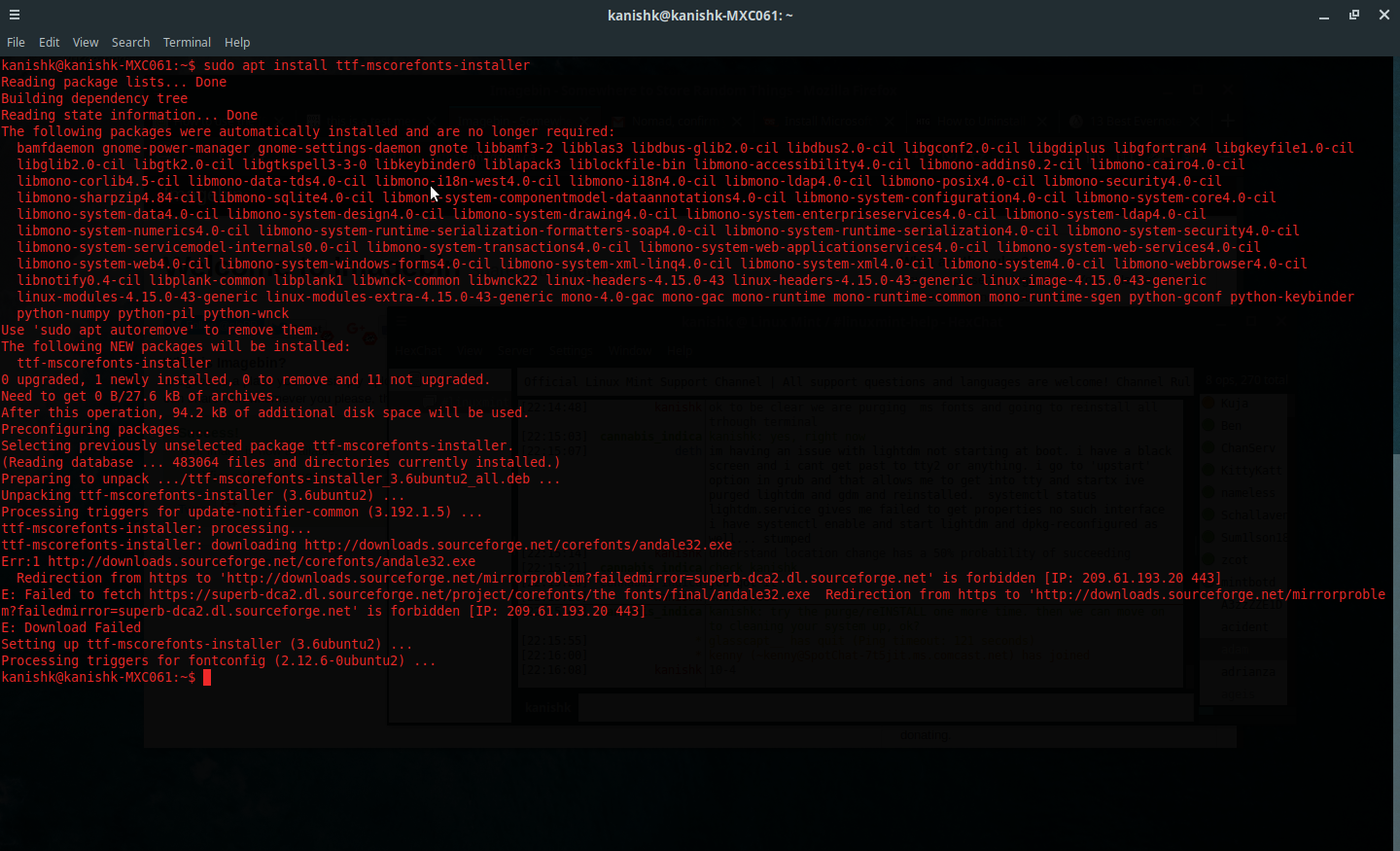
Task: Click 'automatically installed and are no longer required' line
Action: (308, 131)
